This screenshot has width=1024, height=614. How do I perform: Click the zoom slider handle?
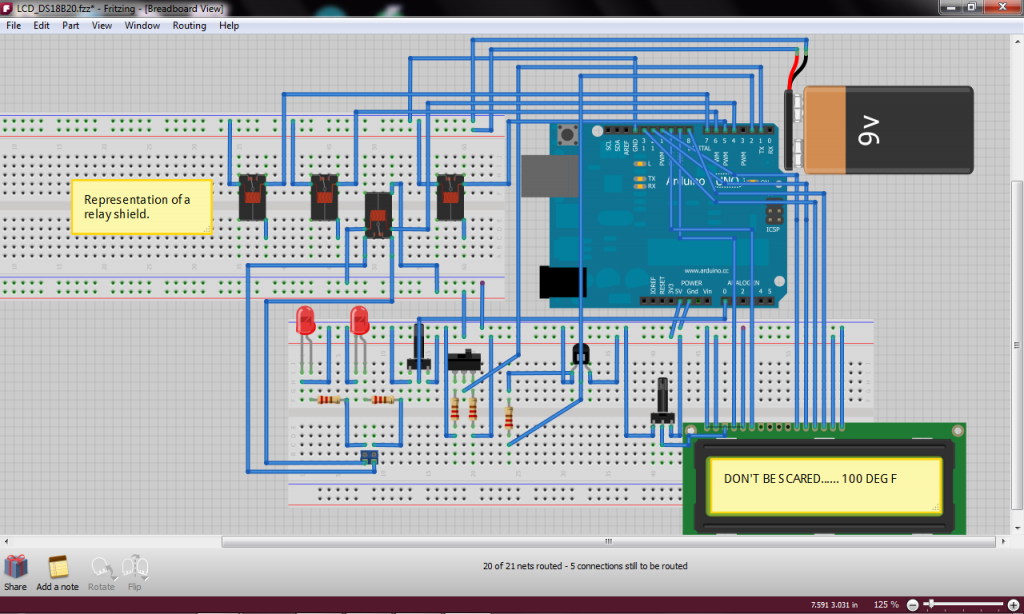click(x=932, y=605)
